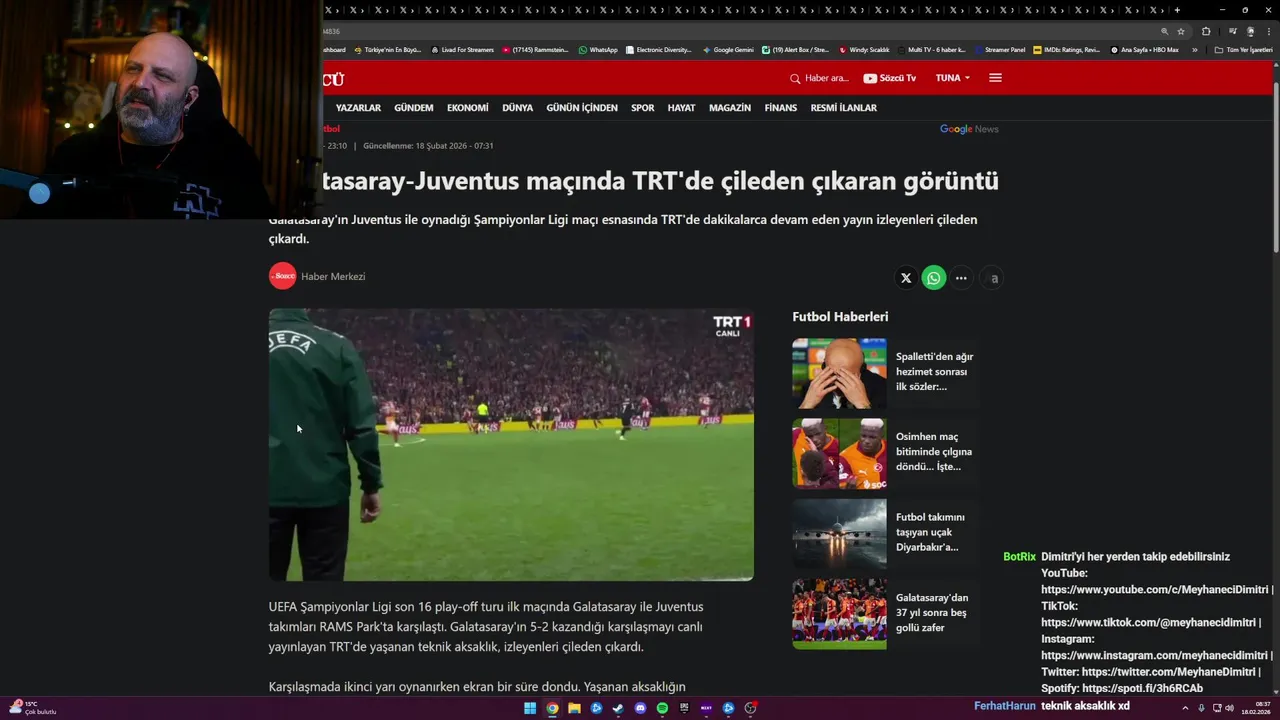
Task: Open Futbol takımını taşıyan uçak headline
Action: (930, 532)
